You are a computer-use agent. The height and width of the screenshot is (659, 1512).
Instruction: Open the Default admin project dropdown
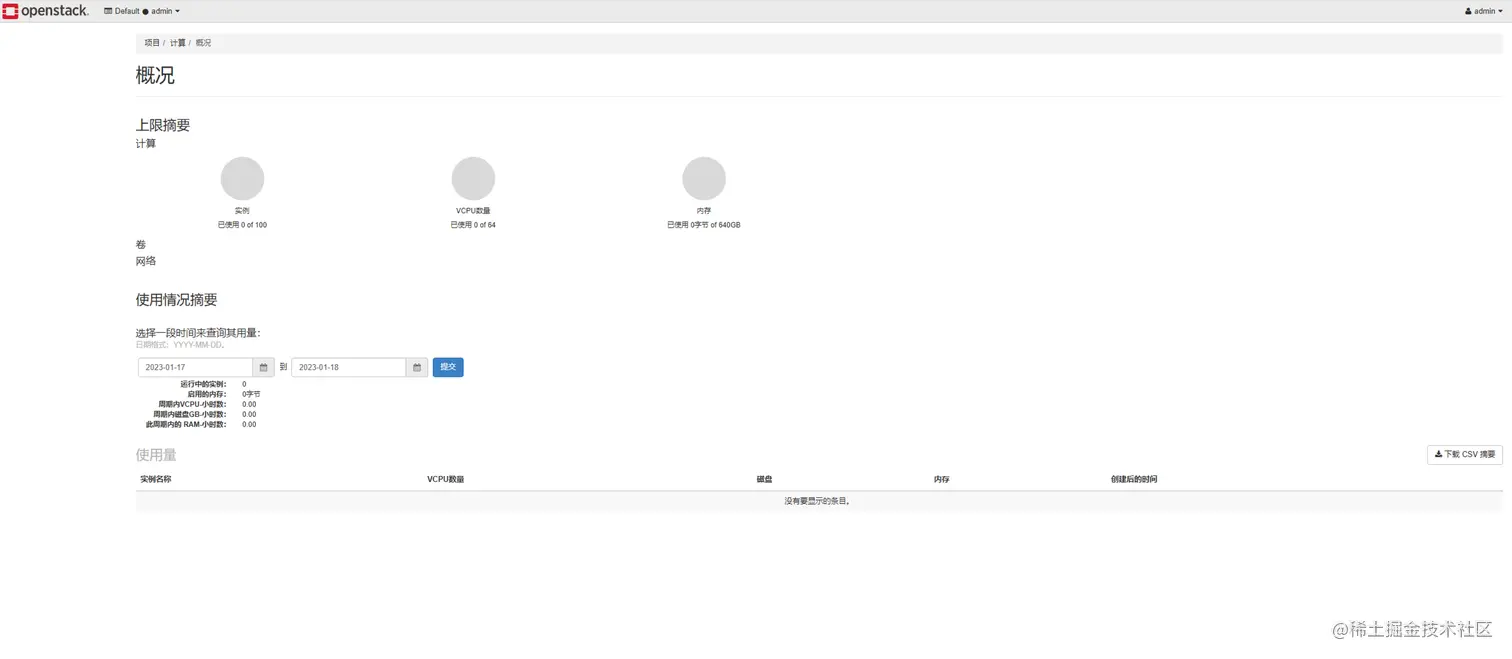[x=142, y=11]
